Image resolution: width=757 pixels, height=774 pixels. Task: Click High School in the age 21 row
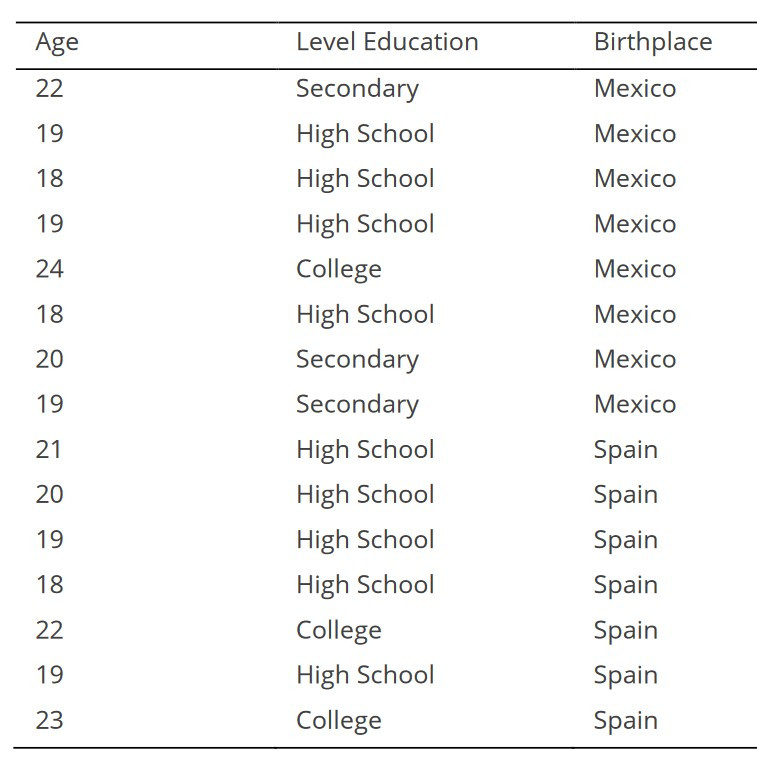point(364,449)
